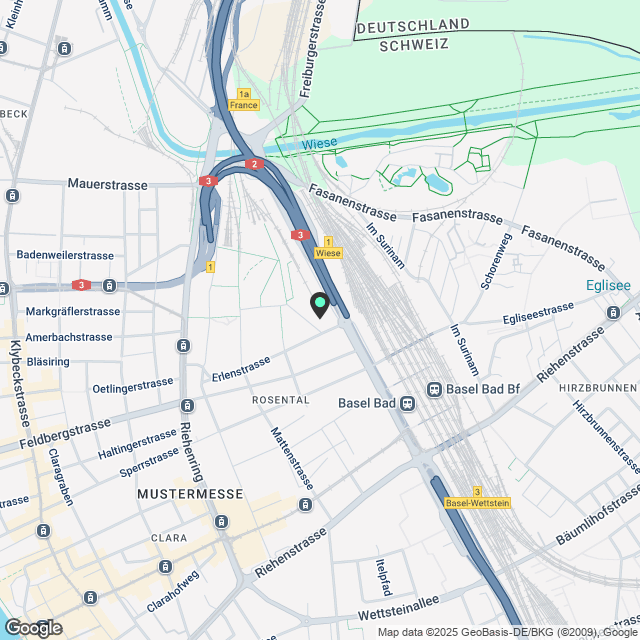Click the MUSTERMESSE district label
The image size is (640, 640).
pos(190,494)
